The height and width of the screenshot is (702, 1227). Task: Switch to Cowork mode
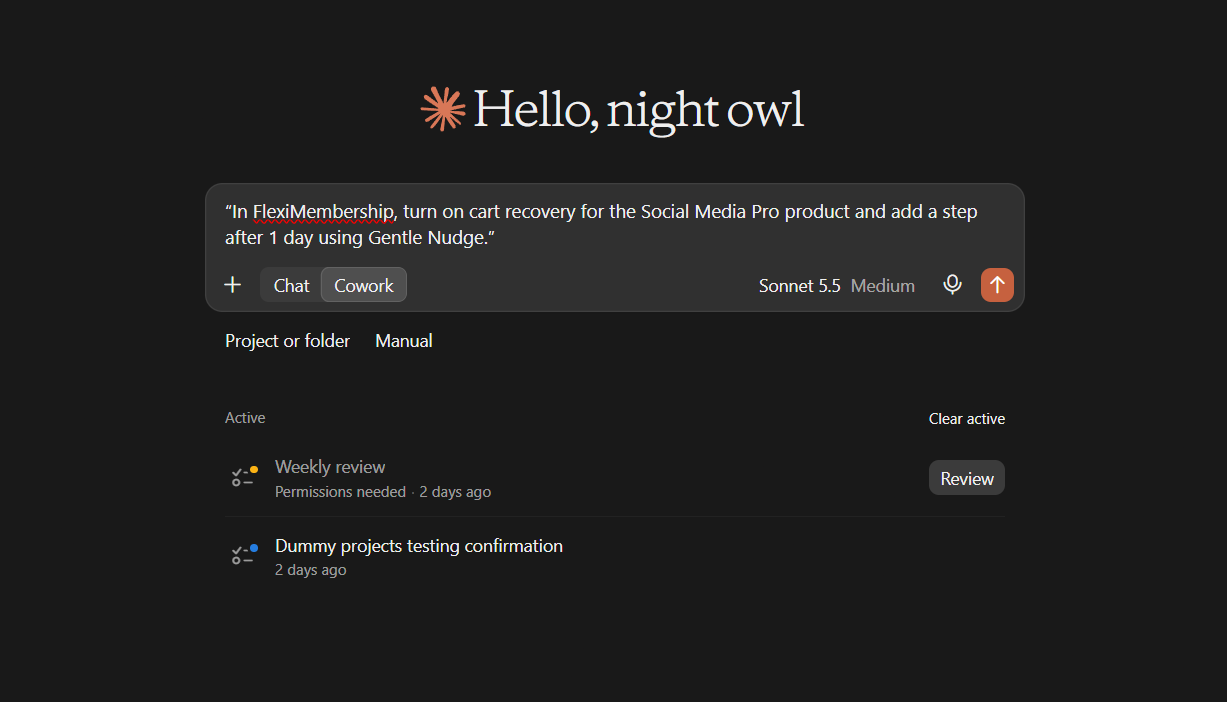click(364, 285)
